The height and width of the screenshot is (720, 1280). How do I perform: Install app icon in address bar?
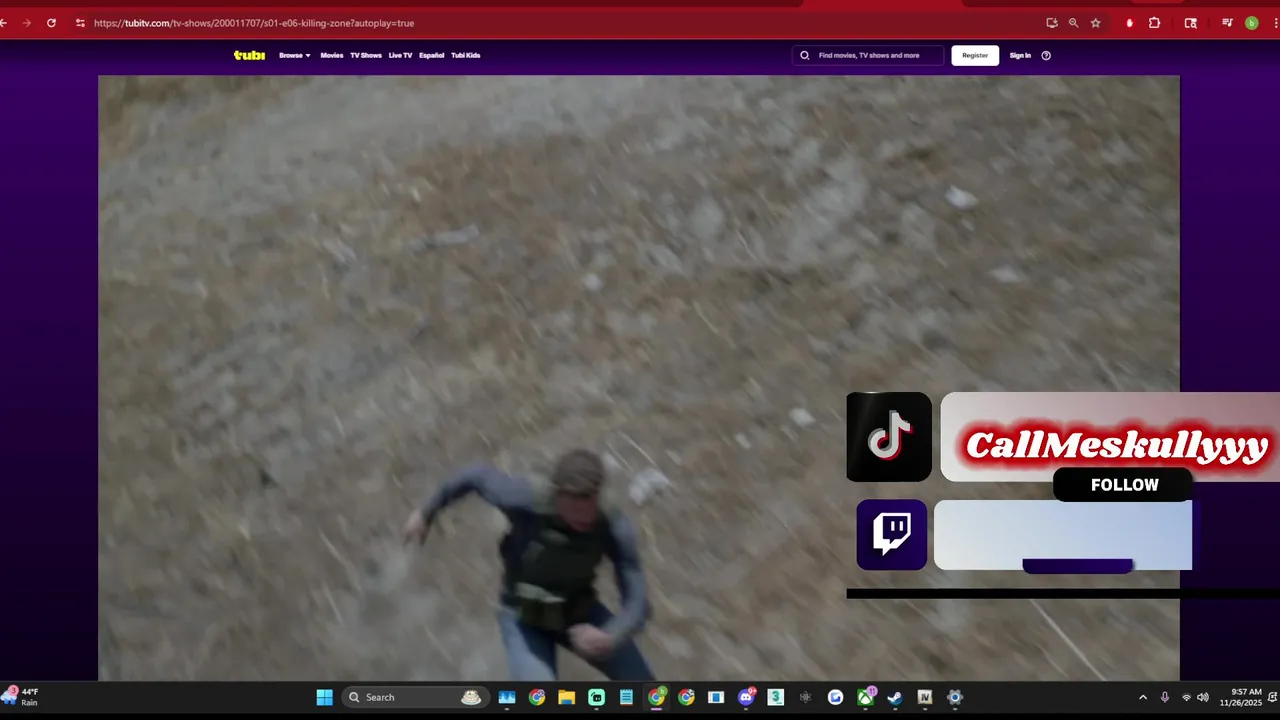click(x=1052, y=22)
